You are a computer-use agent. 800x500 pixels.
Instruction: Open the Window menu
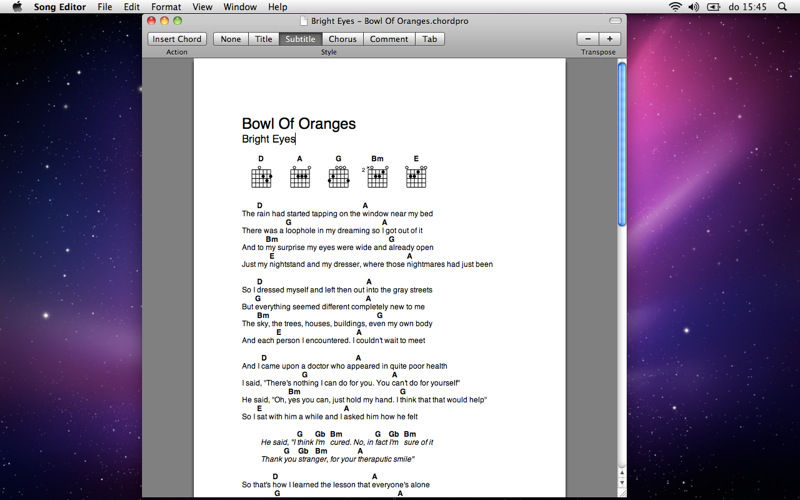[x=240, y=7]
